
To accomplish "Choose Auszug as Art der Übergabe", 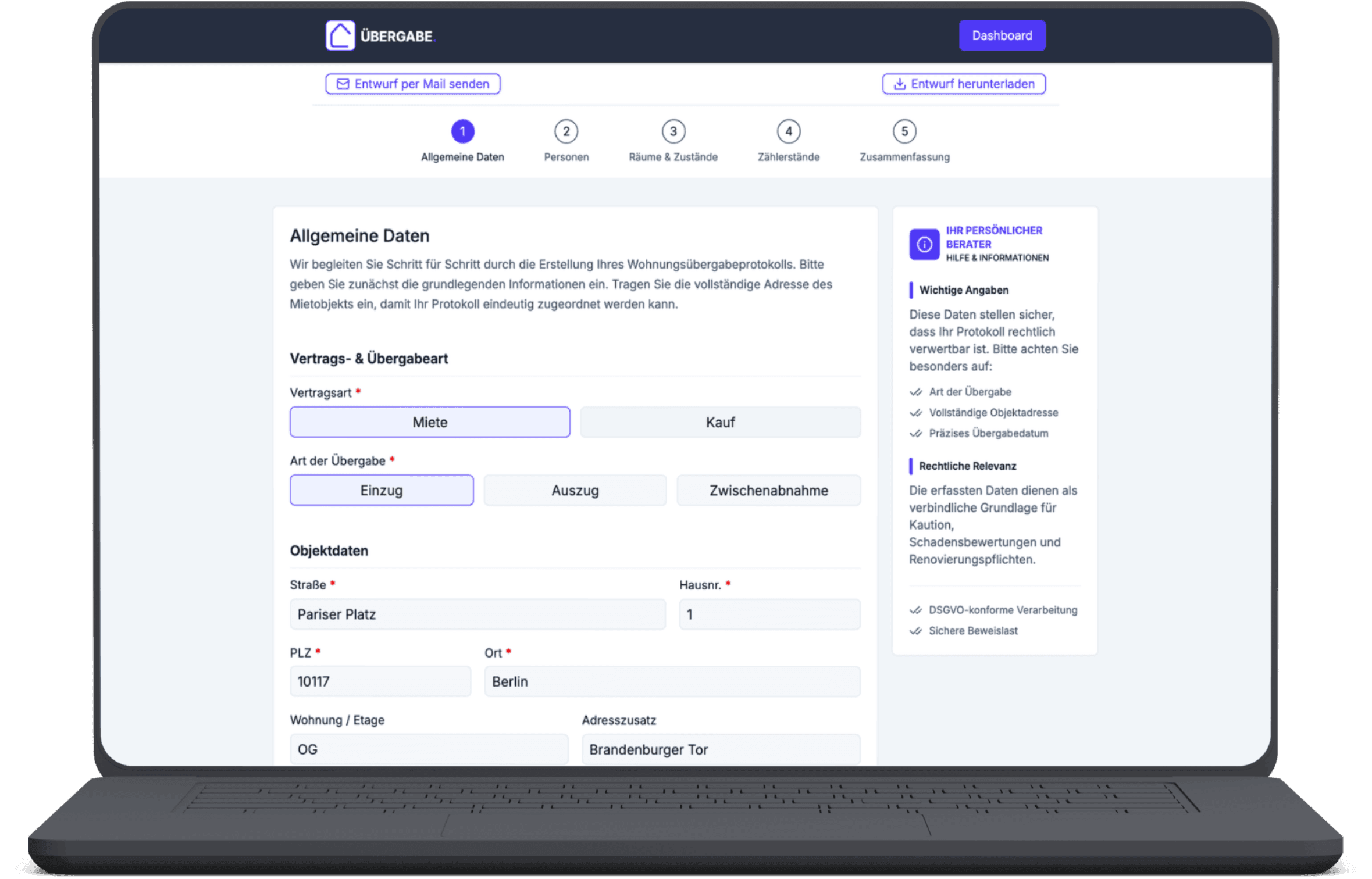I will pyautogui.click(x=575, y=490).
